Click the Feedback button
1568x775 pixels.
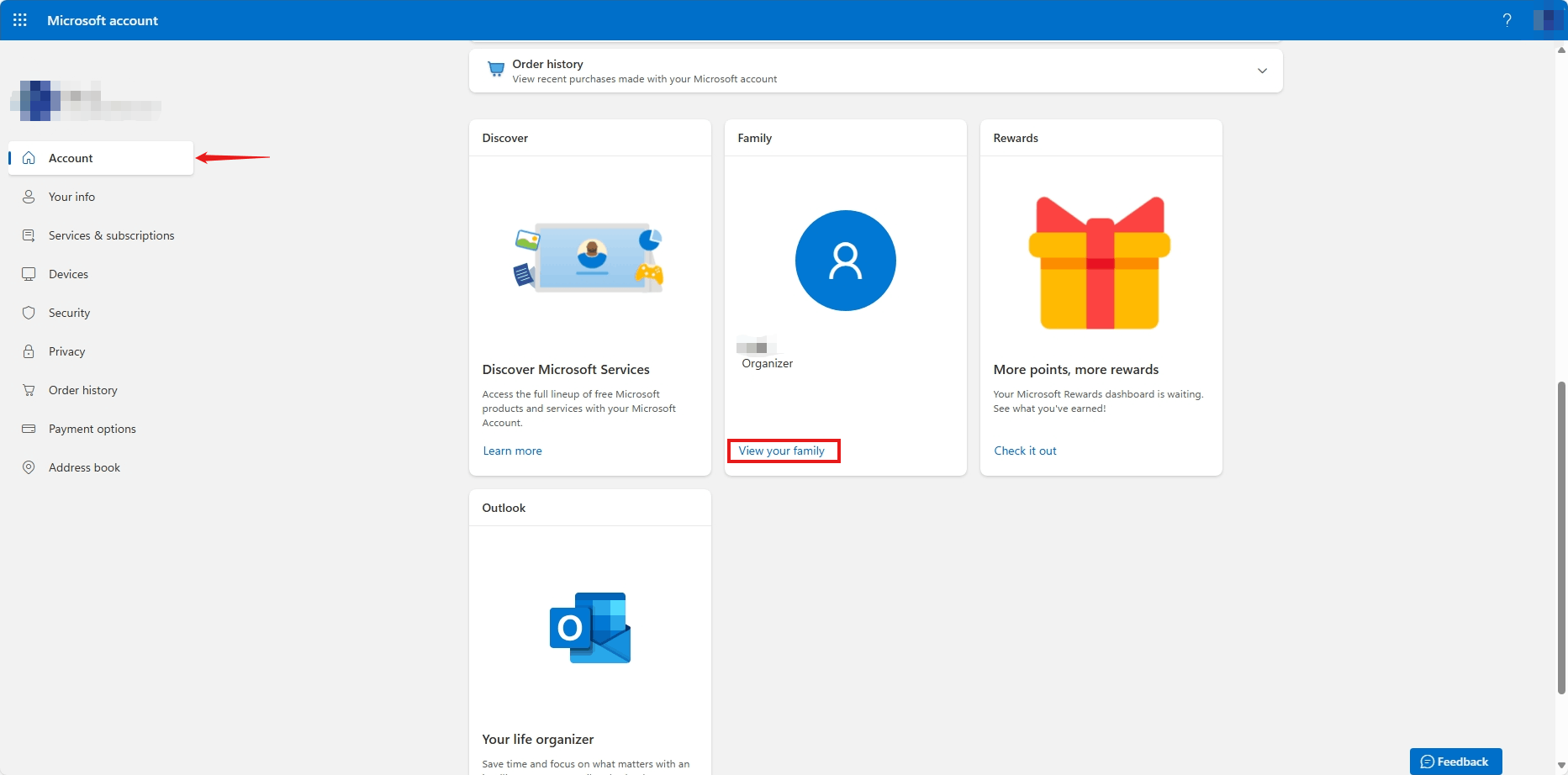(1455, 762)
